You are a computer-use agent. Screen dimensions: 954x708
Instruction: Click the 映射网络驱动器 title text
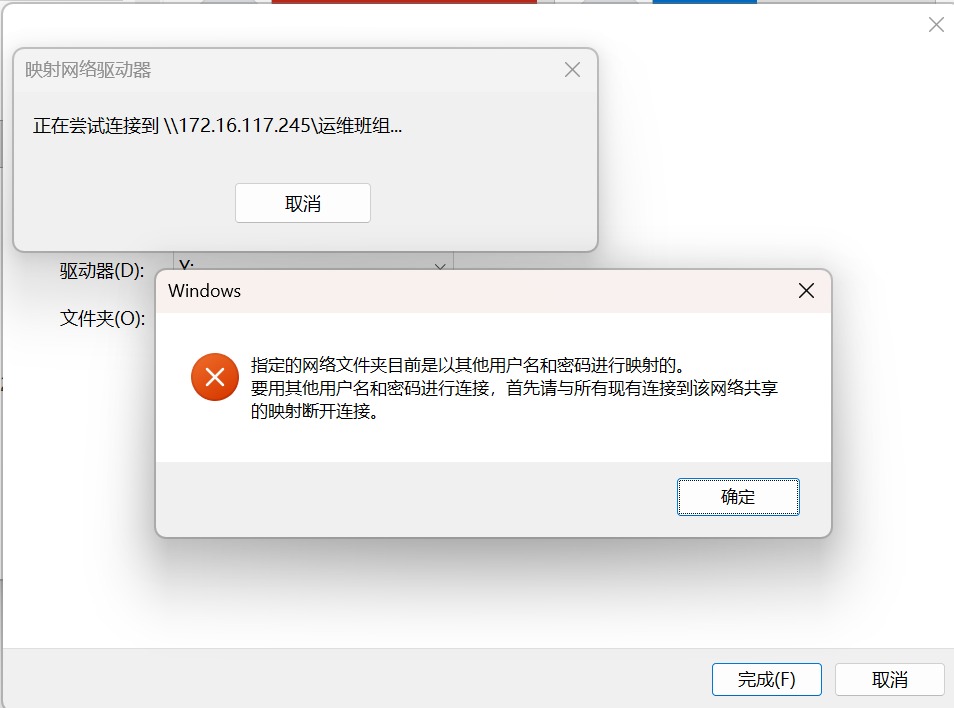(88, 70)
